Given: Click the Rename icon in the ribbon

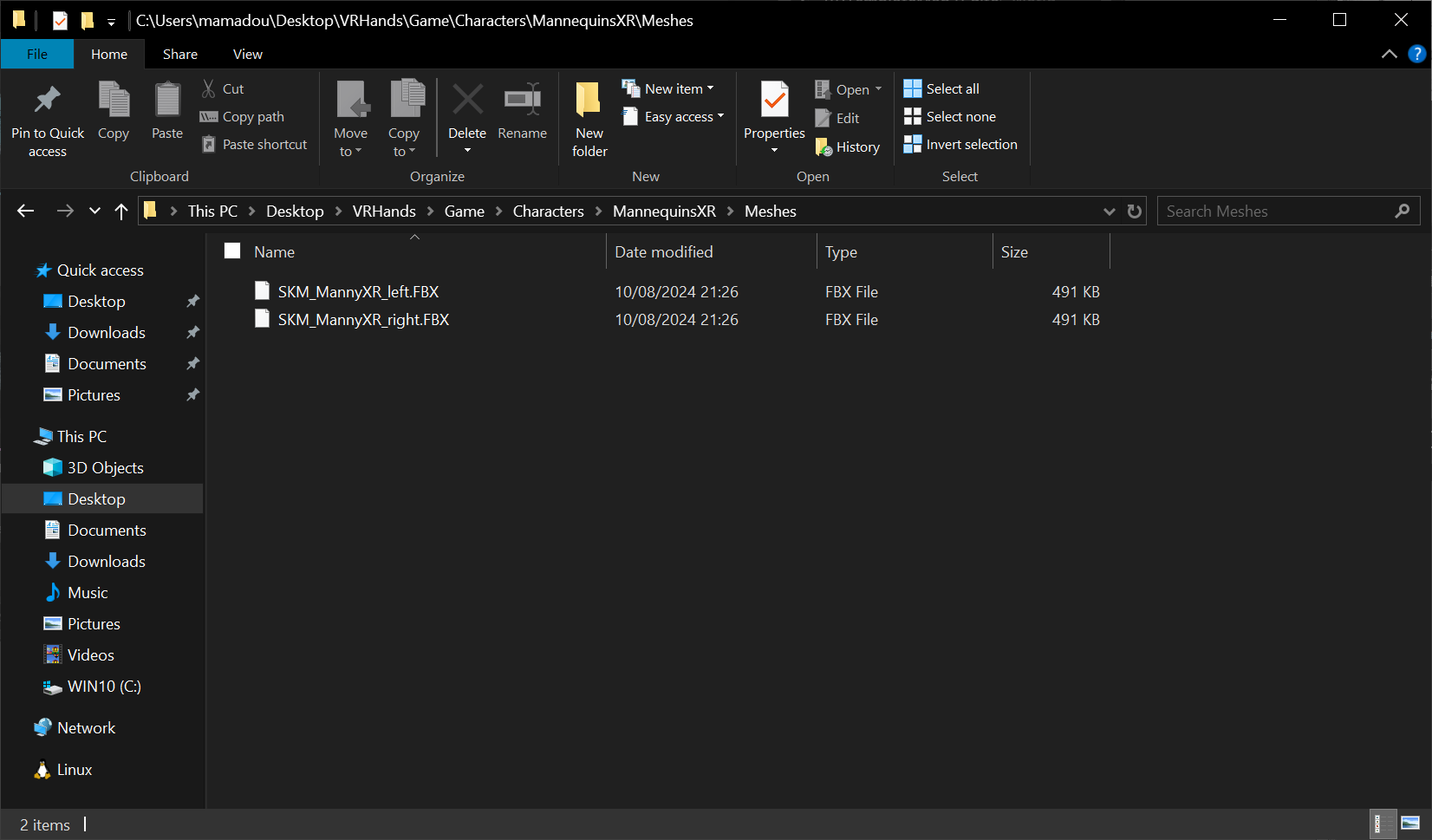Looking at the screenshot, I should pos(522,101).
